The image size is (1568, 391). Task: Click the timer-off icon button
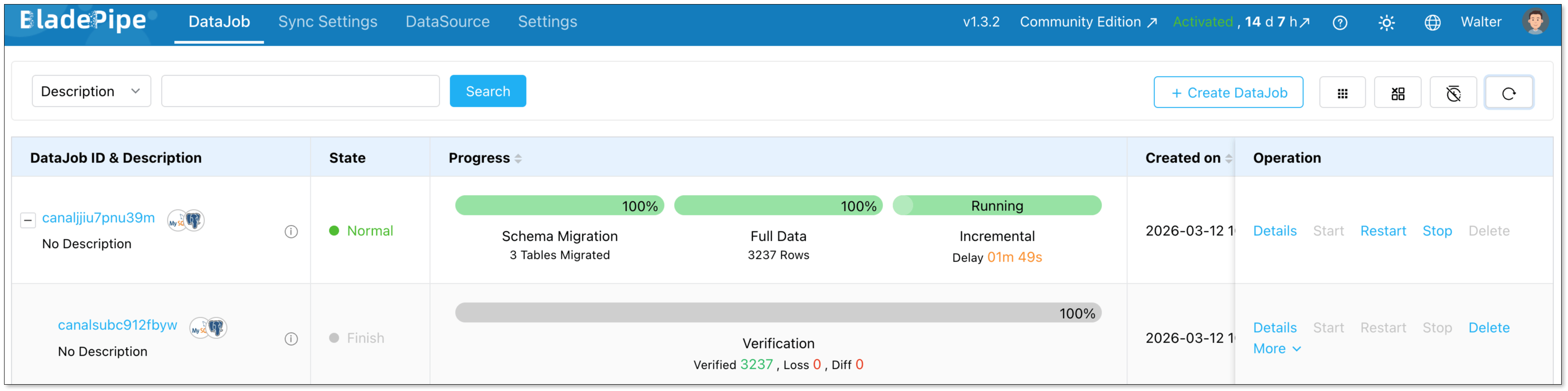click(x=1452, y=93)
